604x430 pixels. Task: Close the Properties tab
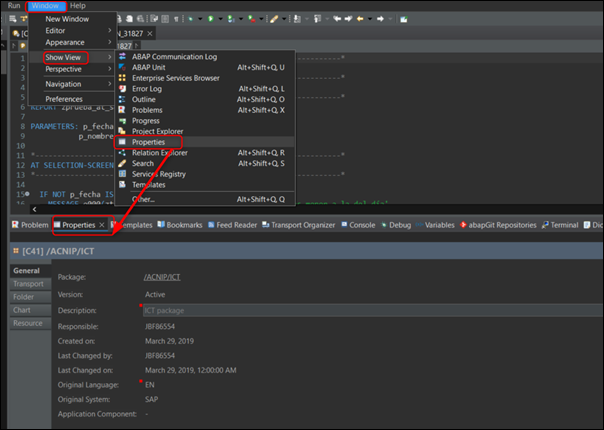point(102,225)
